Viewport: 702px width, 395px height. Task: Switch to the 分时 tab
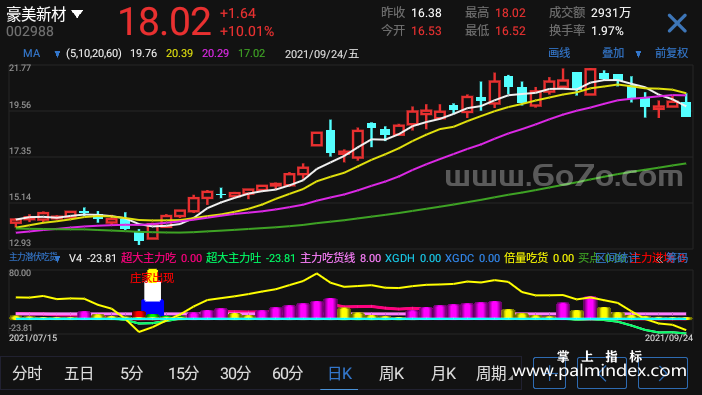click(27, 373)
